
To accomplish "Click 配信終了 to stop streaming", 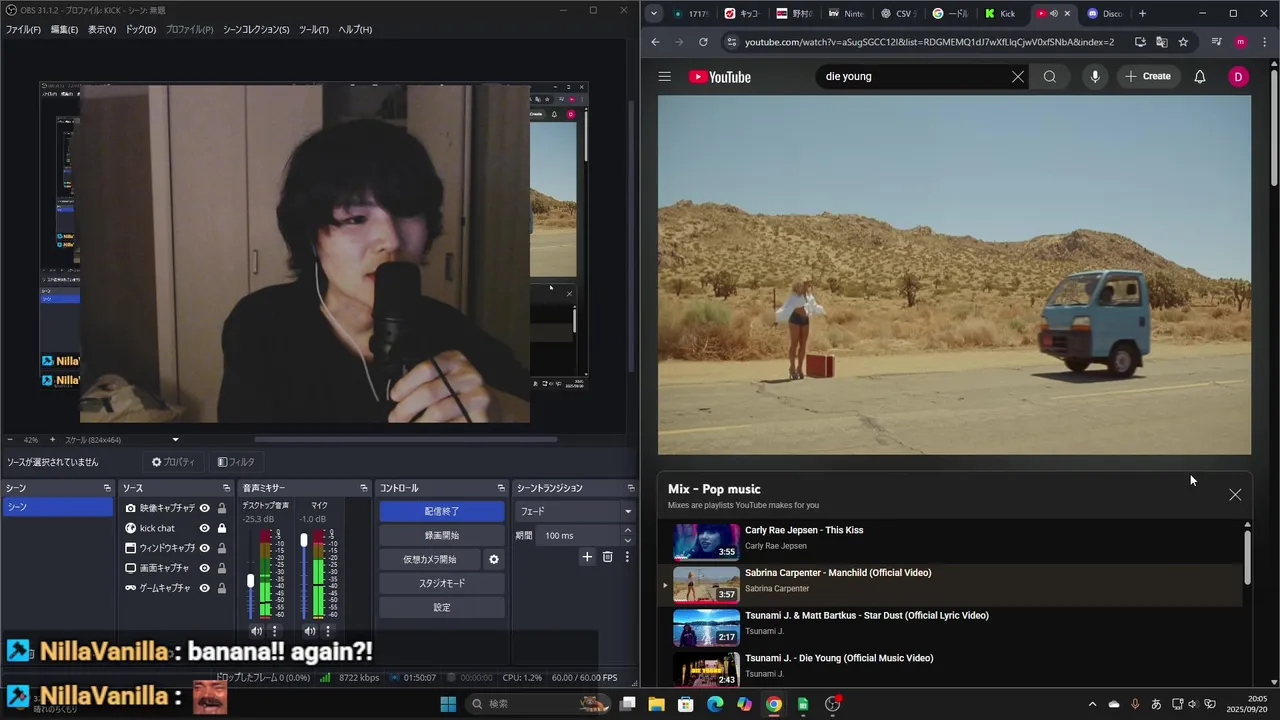I will point(442,511).
